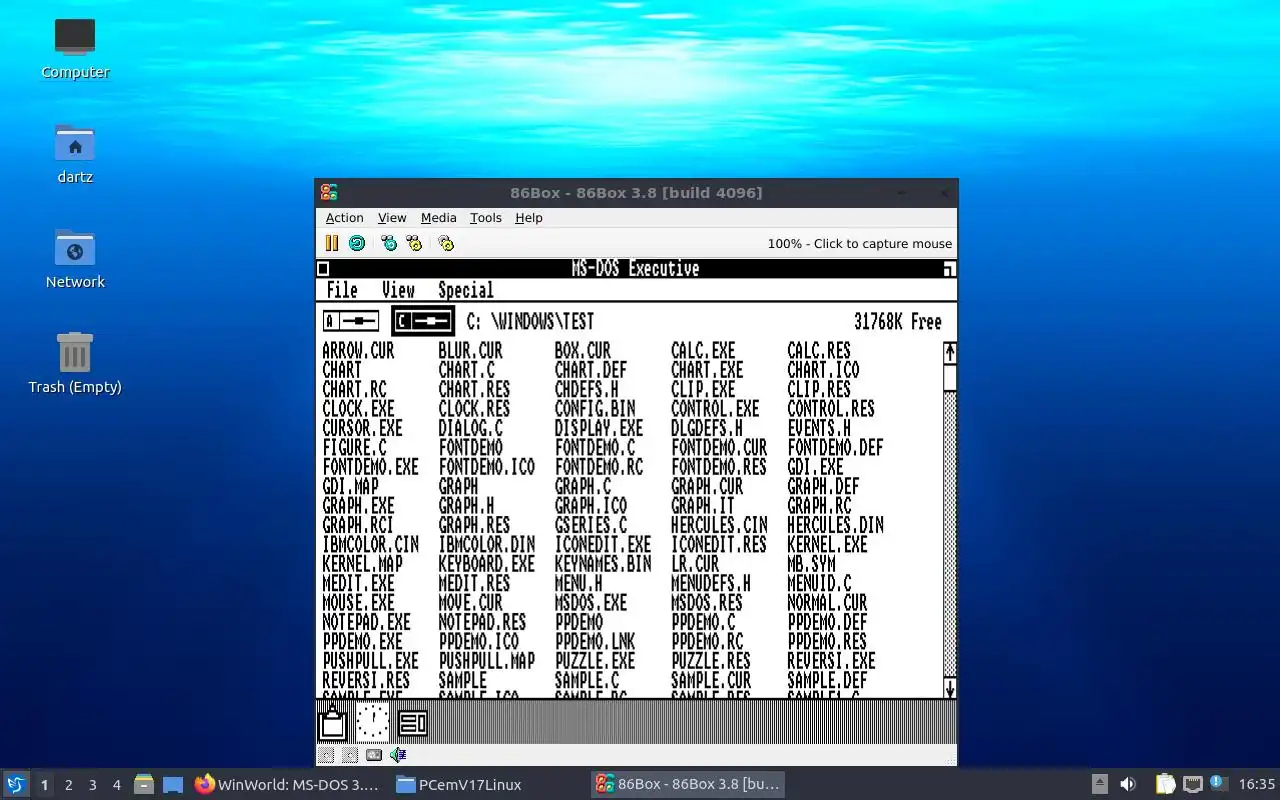The width and height of the screenshot is (1280, 800).
Task: Click the hard disk status bar icon
Action: [x=374, y=755]
